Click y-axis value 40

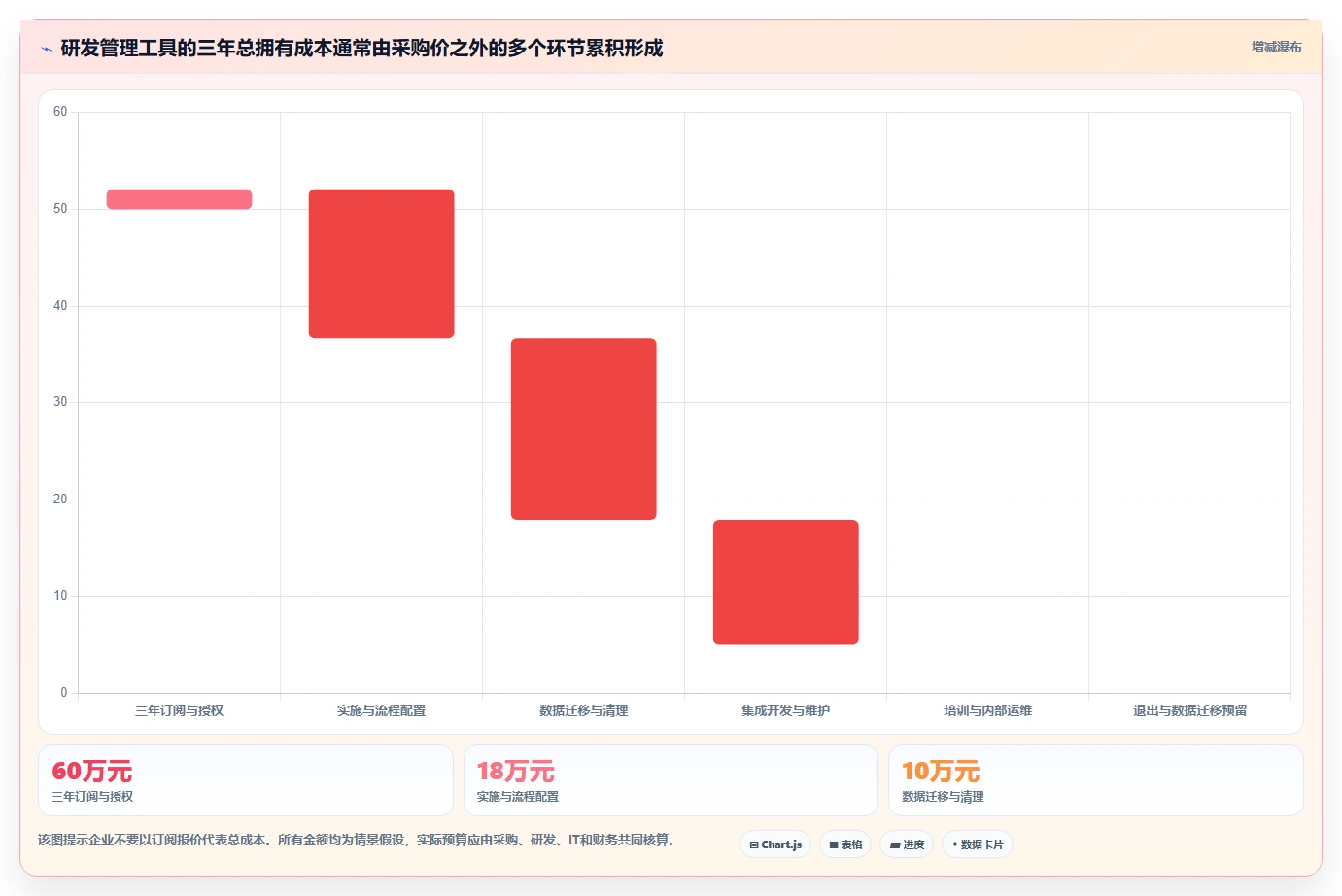pos(60,306)
